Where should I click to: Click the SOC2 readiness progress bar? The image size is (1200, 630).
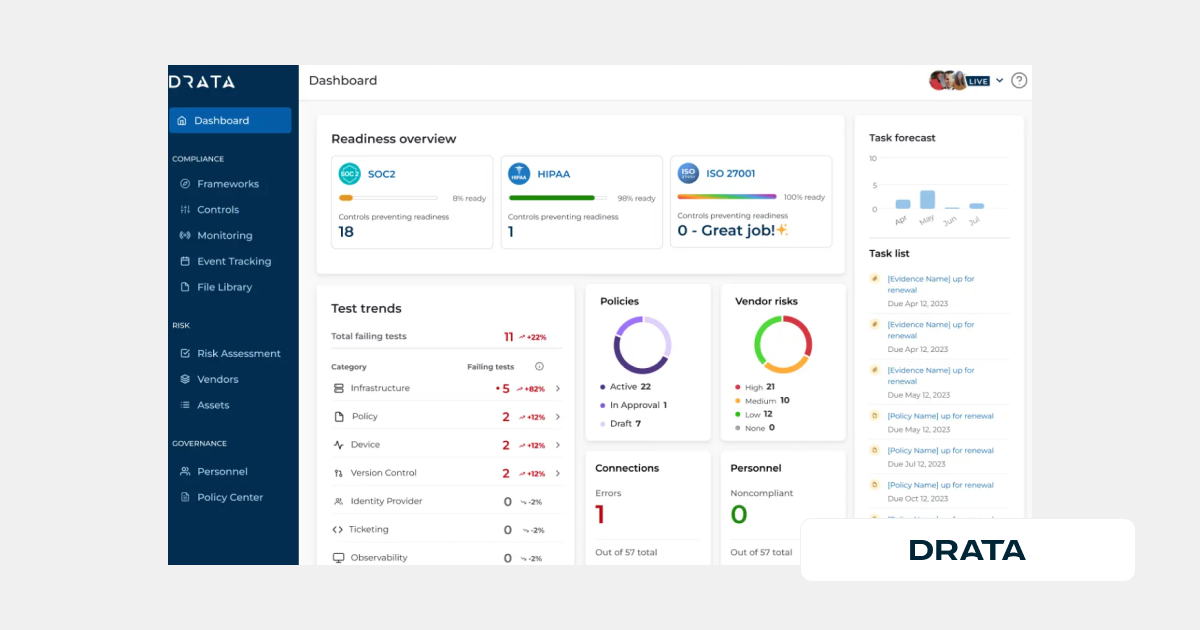click(x=388, y=198)
